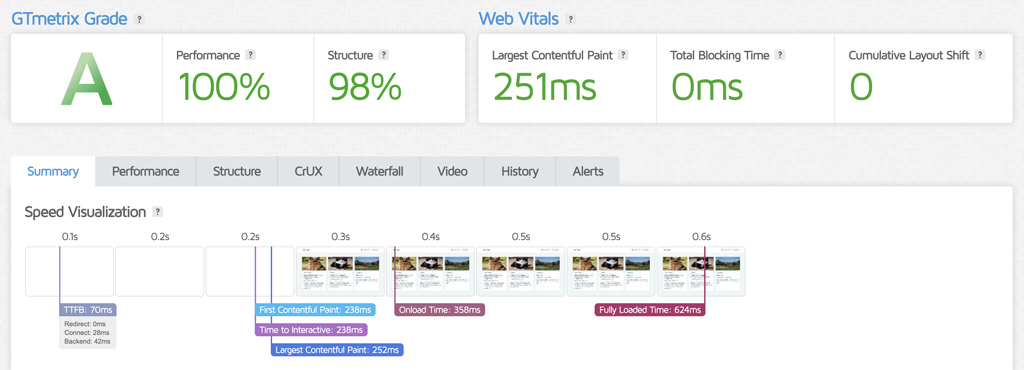Click the Cumulative Layout Shift value 0

tap(861, 87)
